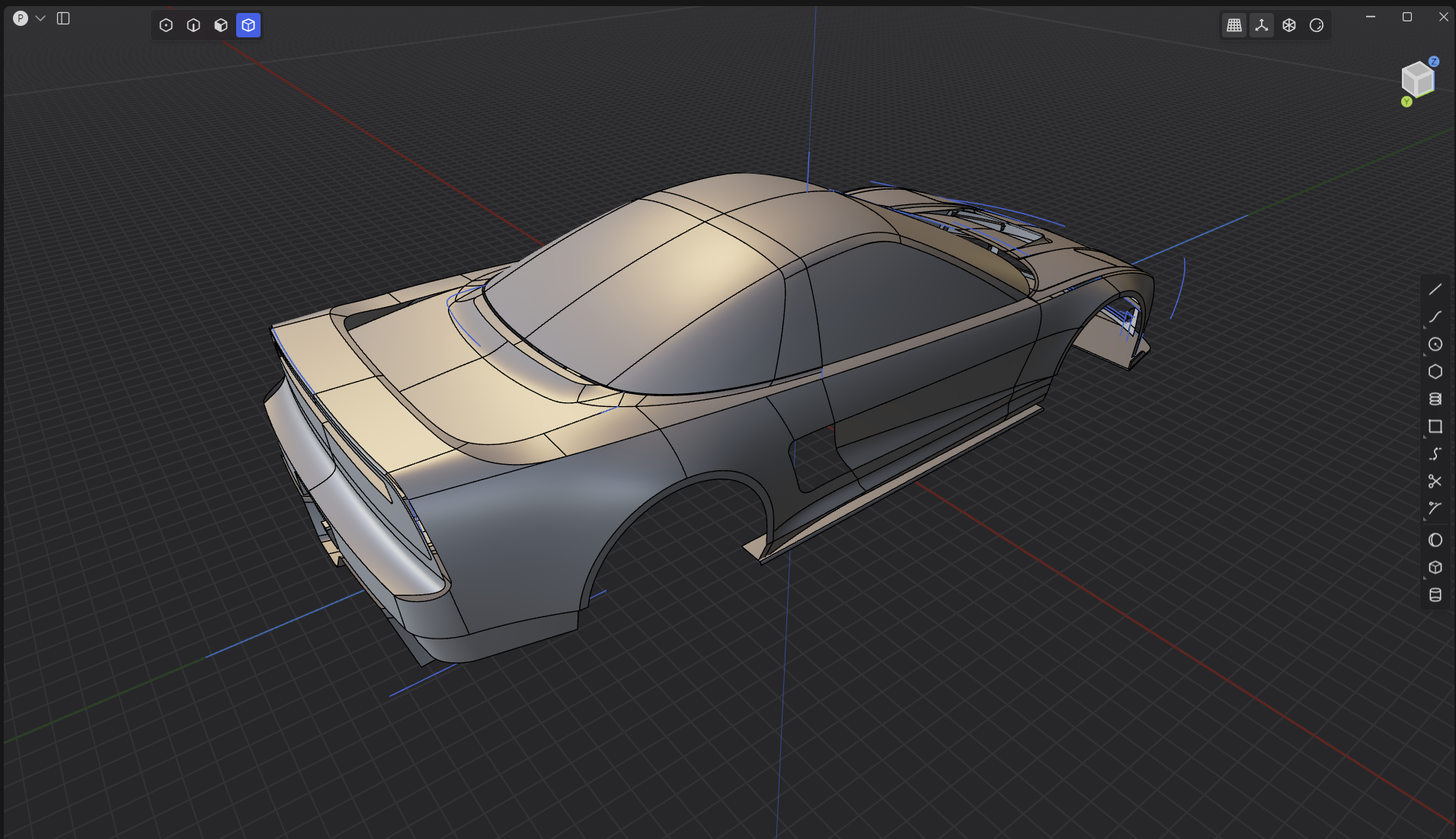Viewport: 1456px width, 839px height.
Task: Toggle the axes display icon
Action: point(1262,25)
